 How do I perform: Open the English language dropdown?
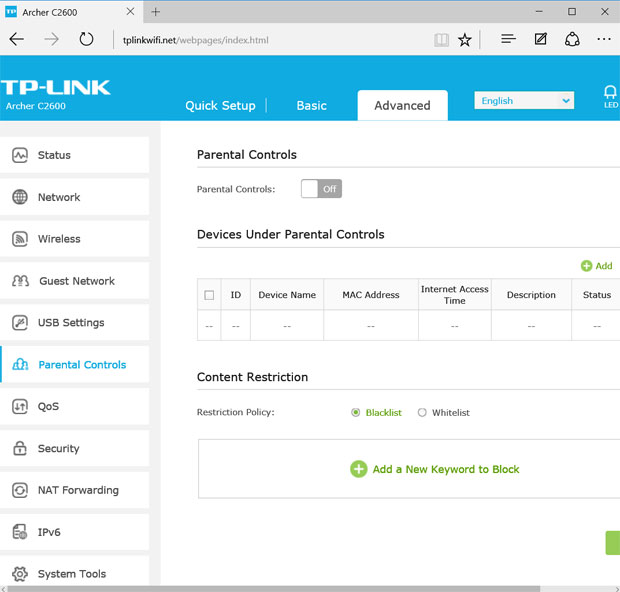click(x=524, y=100)
